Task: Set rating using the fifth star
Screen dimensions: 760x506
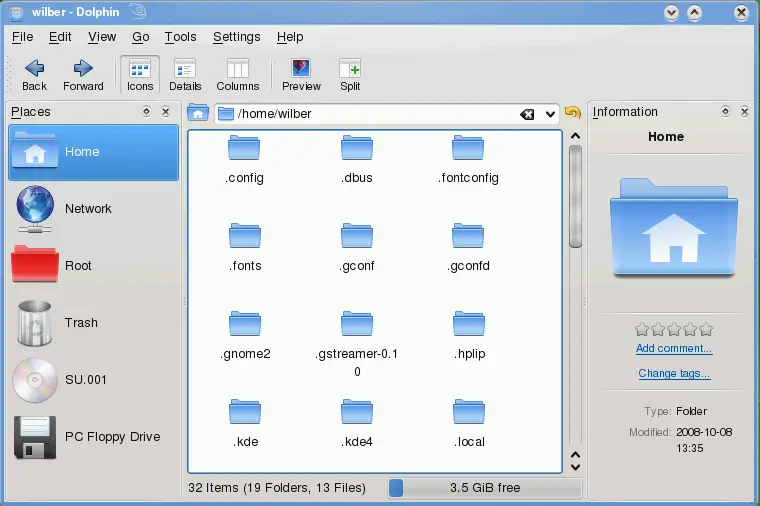Action: coord(706,329)
